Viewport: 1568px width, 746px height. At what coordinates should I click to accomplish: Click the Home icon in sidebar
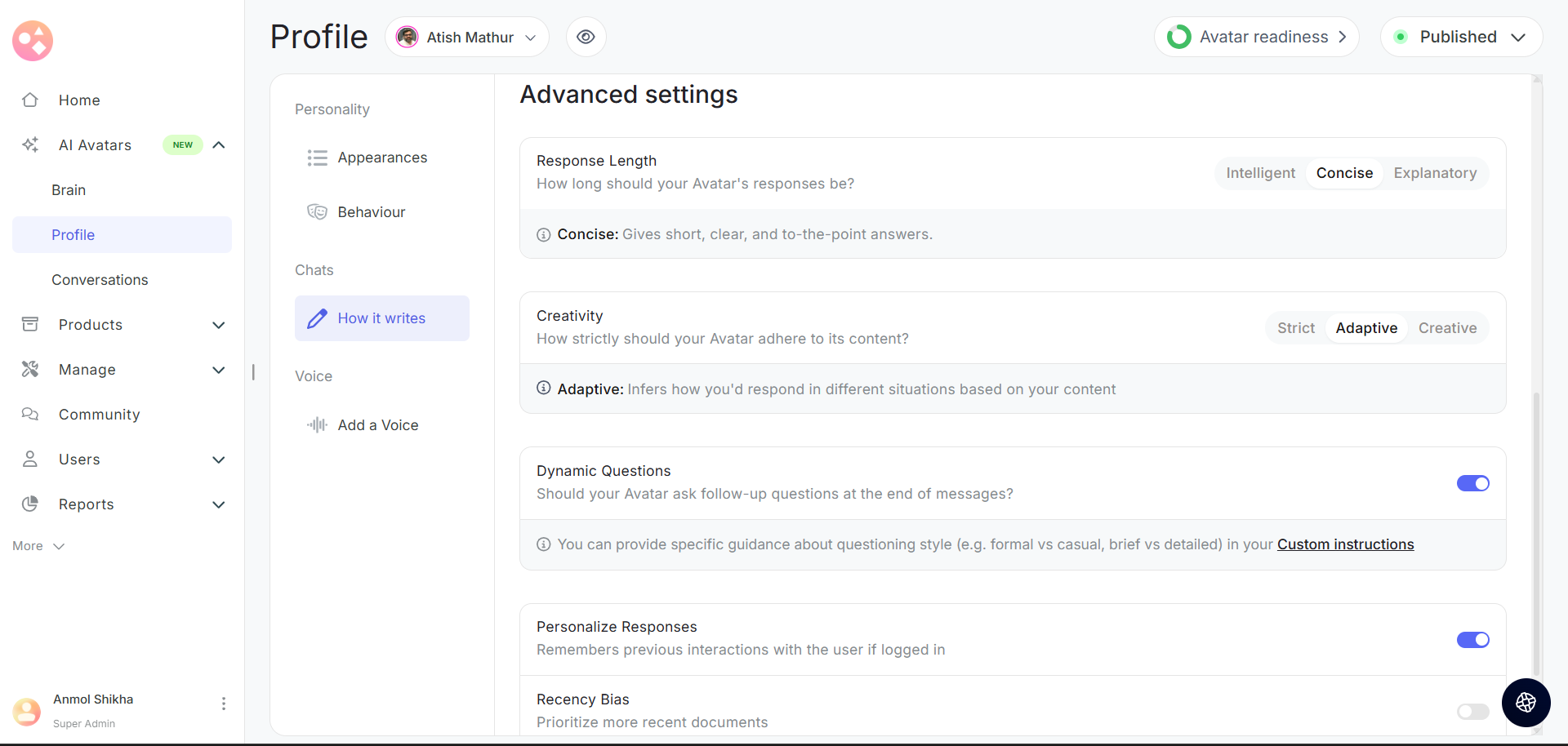[x=30, y=100]
